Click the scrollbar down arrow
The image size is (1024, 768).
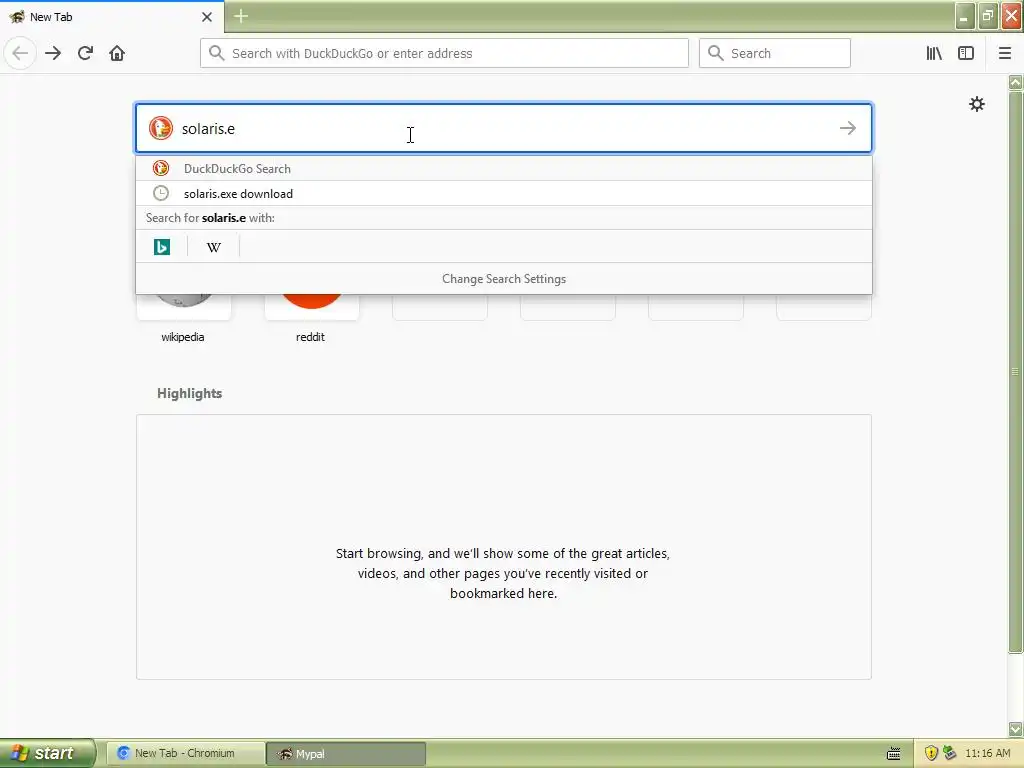(x=1015, y=729)
